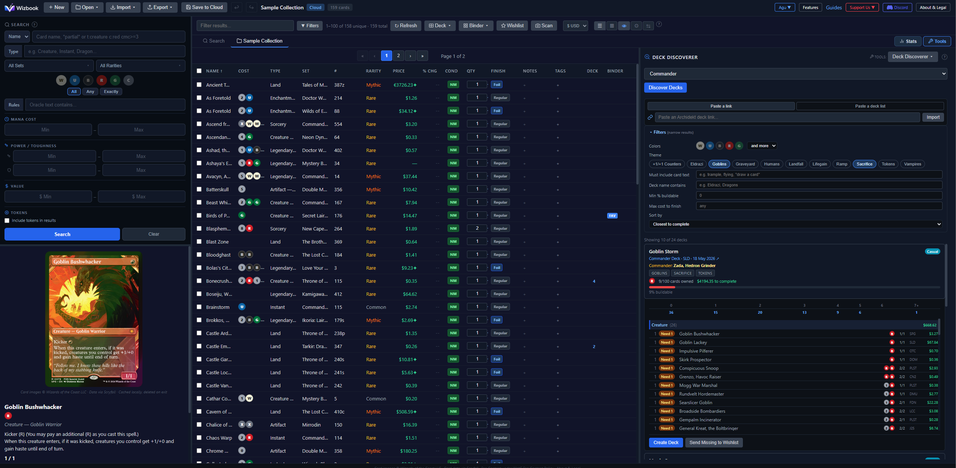Open the Sort by Closest to complete dropdown
The image size is (956, 468).
[x=795, y=224]
